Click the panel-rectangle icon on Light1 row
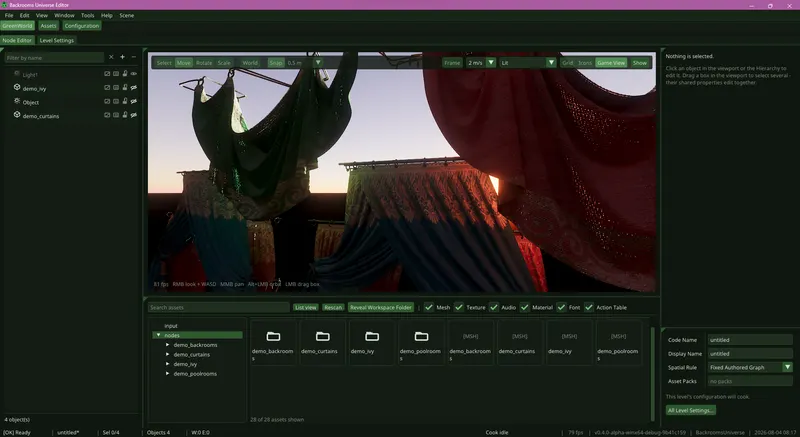 coord(116,74)
